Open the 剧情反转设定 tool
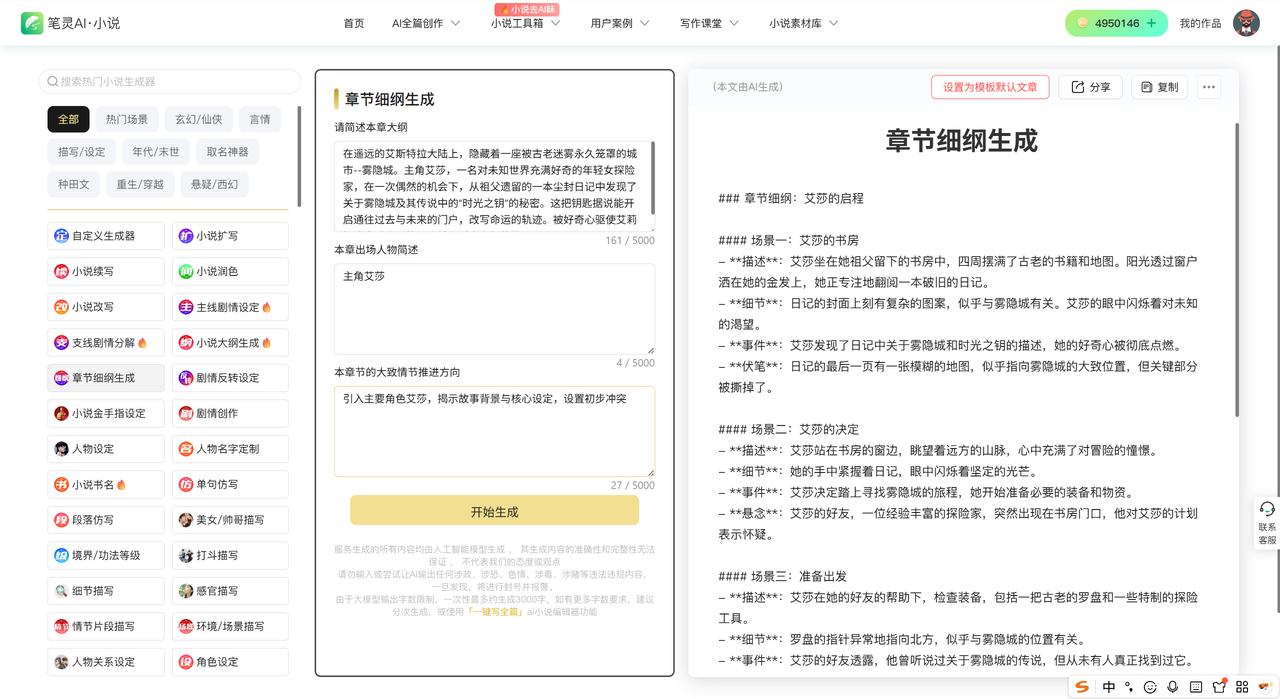This screenshot has height=699, width=1280. point(230,378)
